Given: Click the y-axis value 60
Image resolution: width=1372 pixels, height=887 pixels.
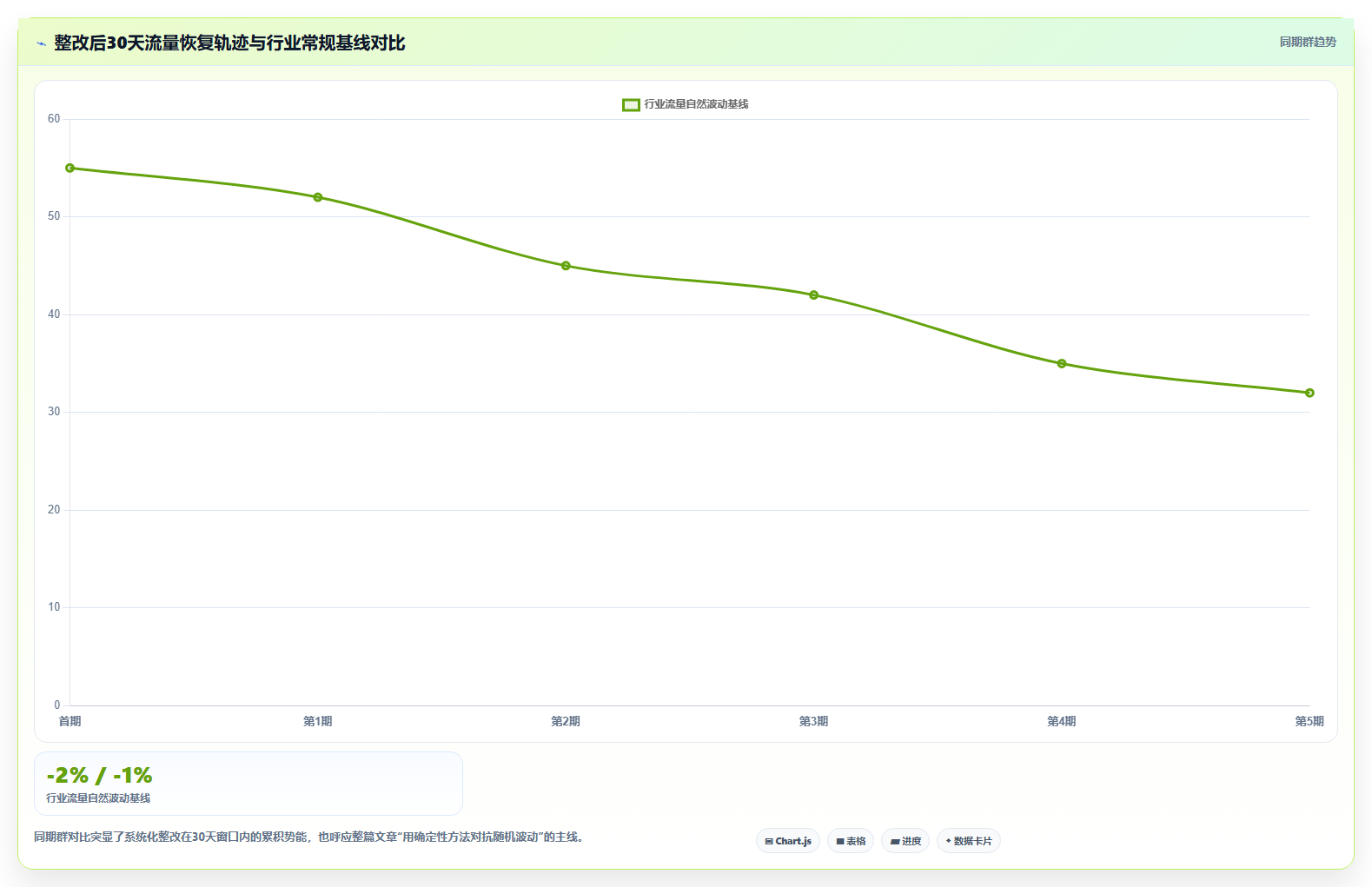Looking at the screenshot, I should tap(54, 119).
